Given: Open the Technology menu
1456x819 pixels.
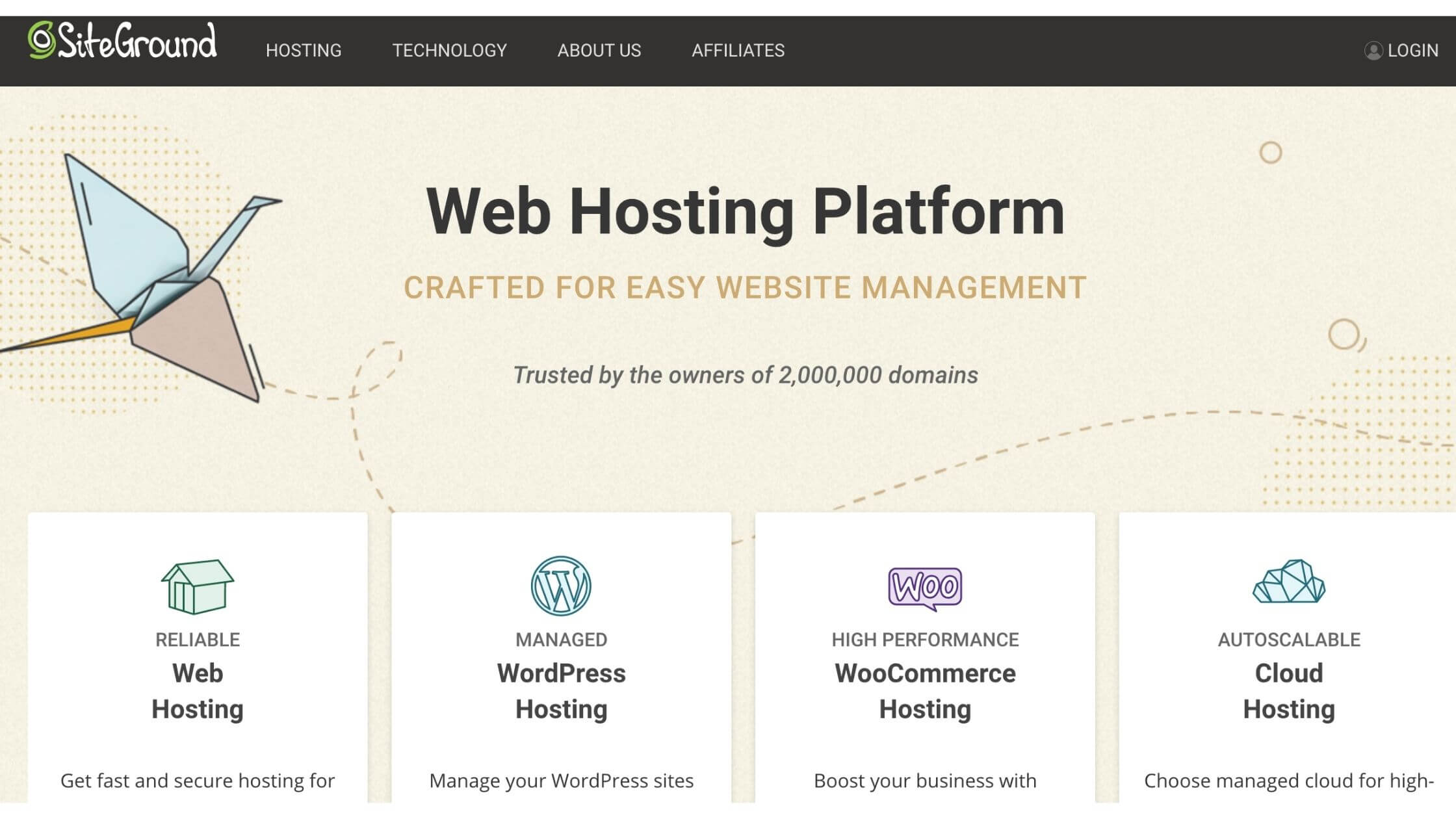Looking at the screenshot, I should click(450, 51).
